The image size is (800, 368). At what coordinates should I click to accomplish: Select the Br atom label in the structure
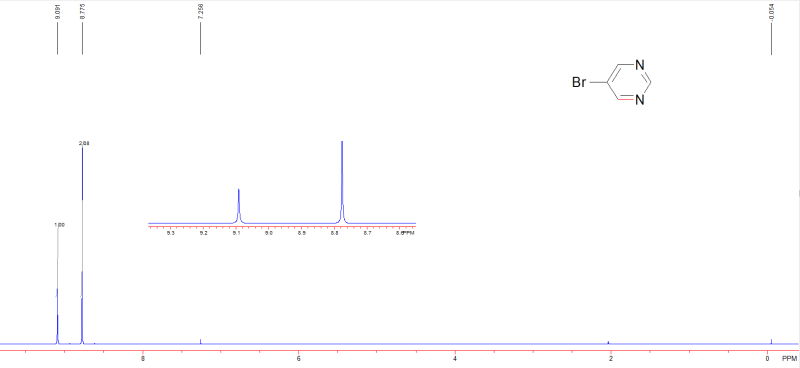[x=579, y=82]
